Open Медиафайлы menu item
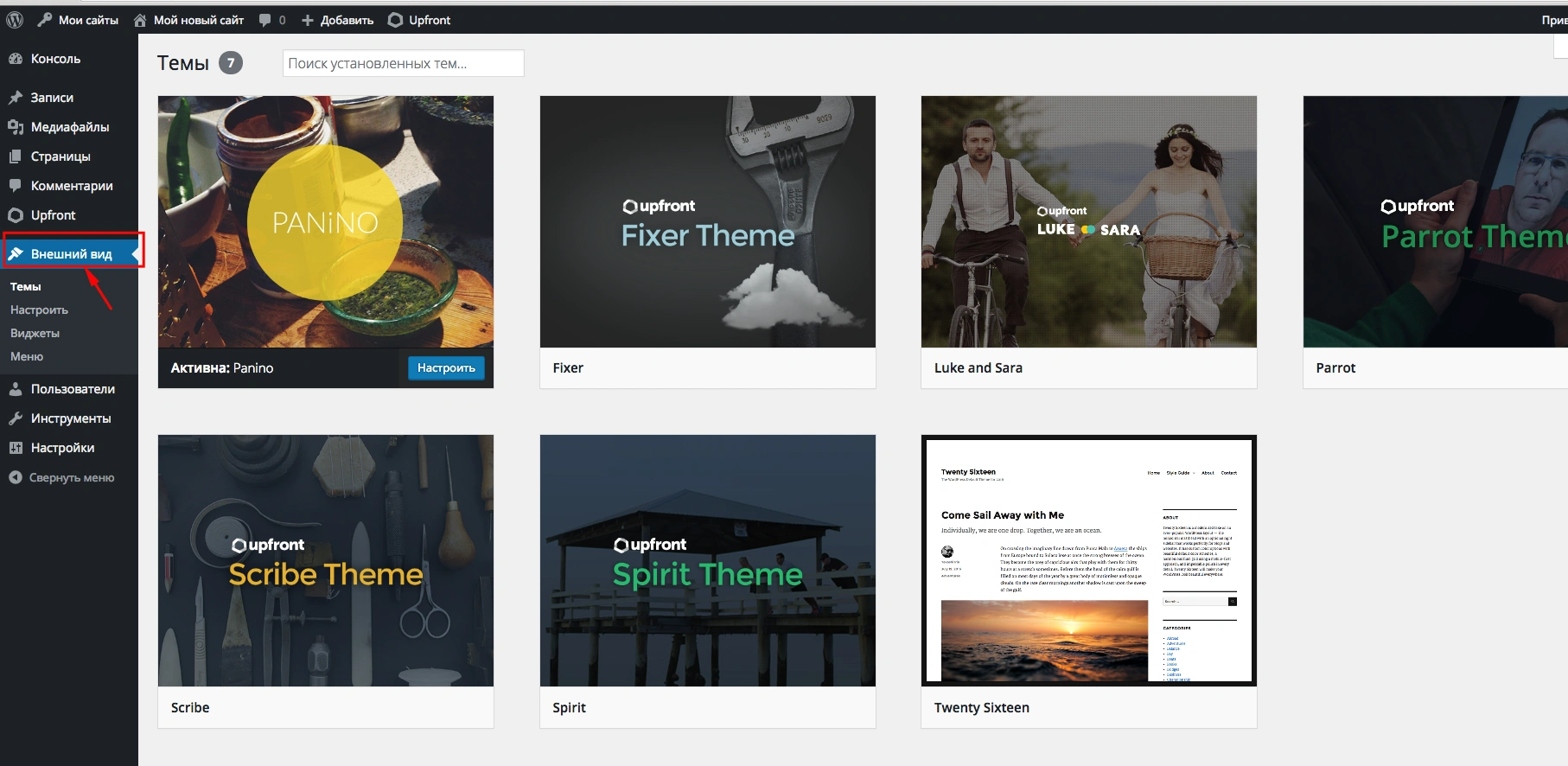The width and height of the screenshot is (1568, 766). (x=69, y=127)
